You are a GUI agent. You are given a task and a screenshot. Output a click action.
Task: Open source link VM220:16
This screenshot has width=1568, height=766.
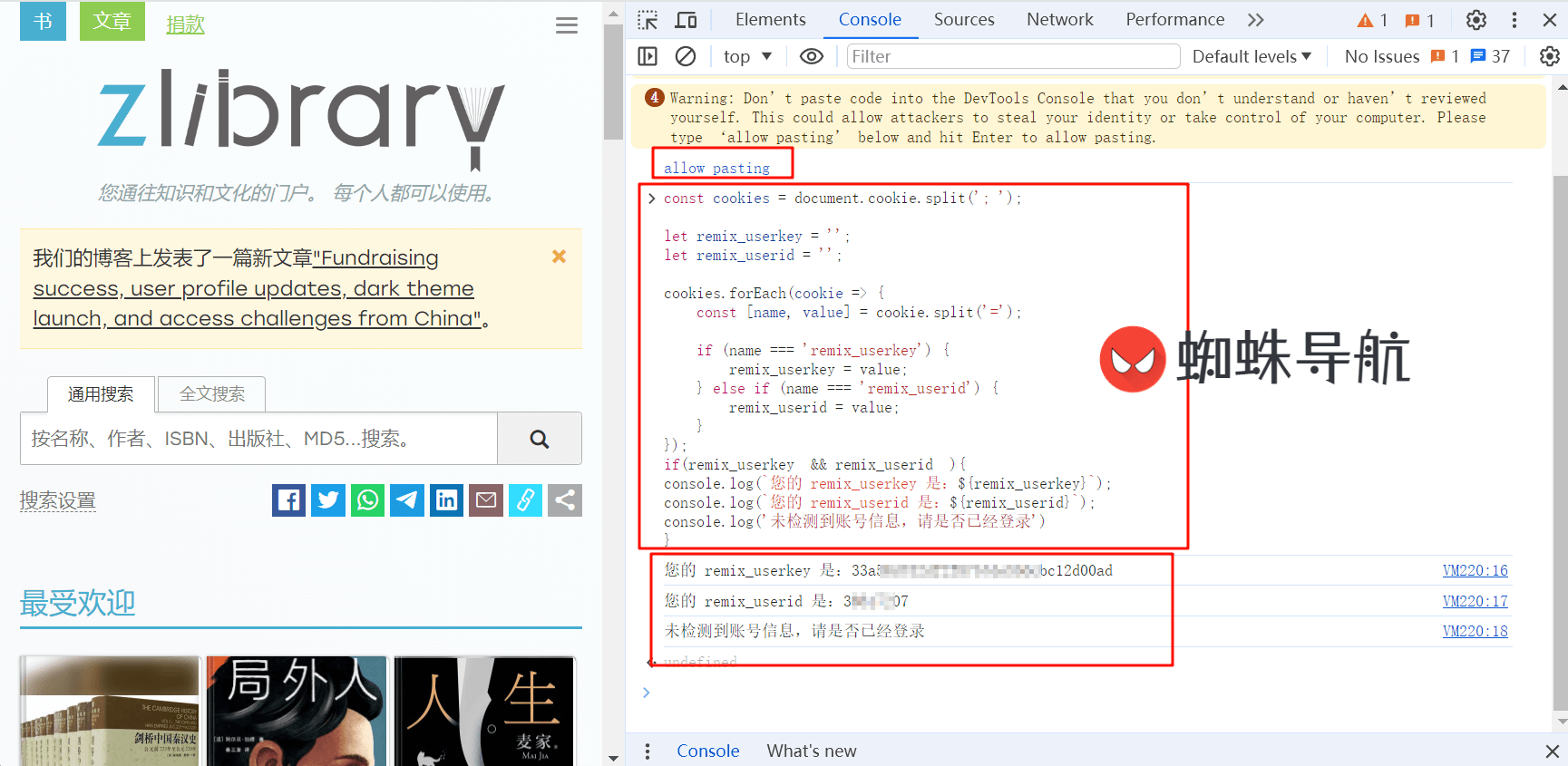tap(1475, 570)
